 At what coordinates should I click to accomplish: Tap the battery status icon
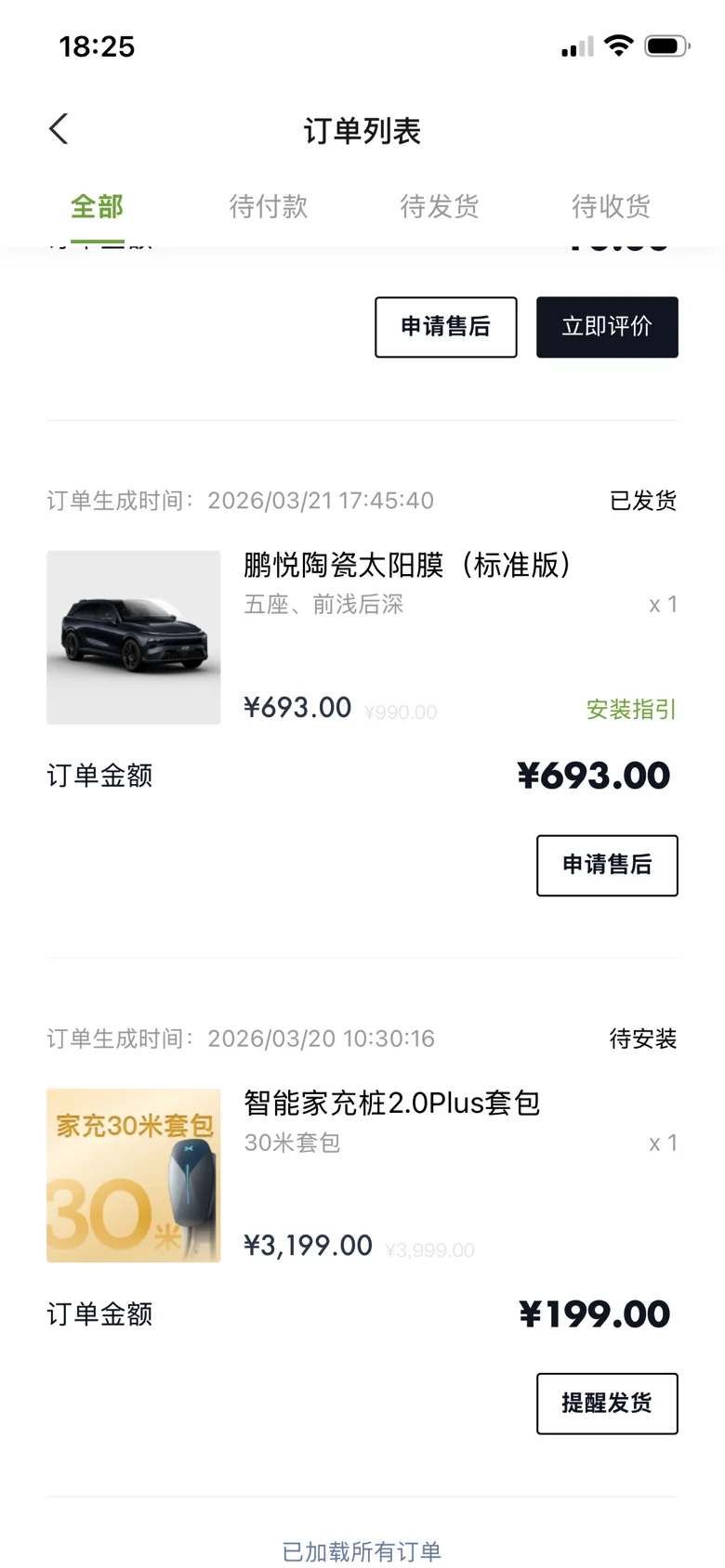click(x=666, y=46)
